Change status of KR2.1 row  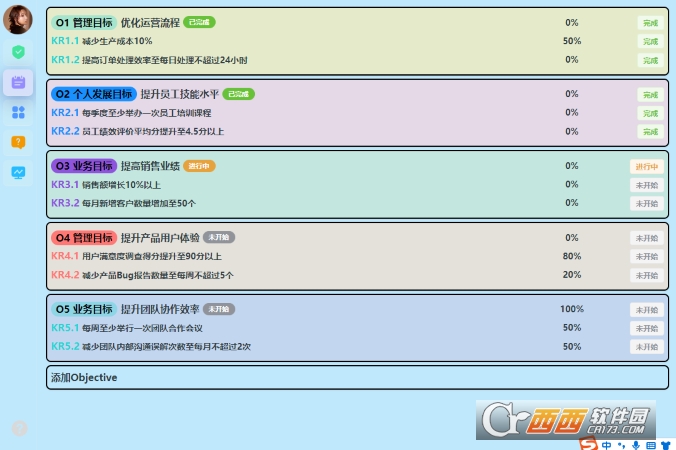(650, 113)
